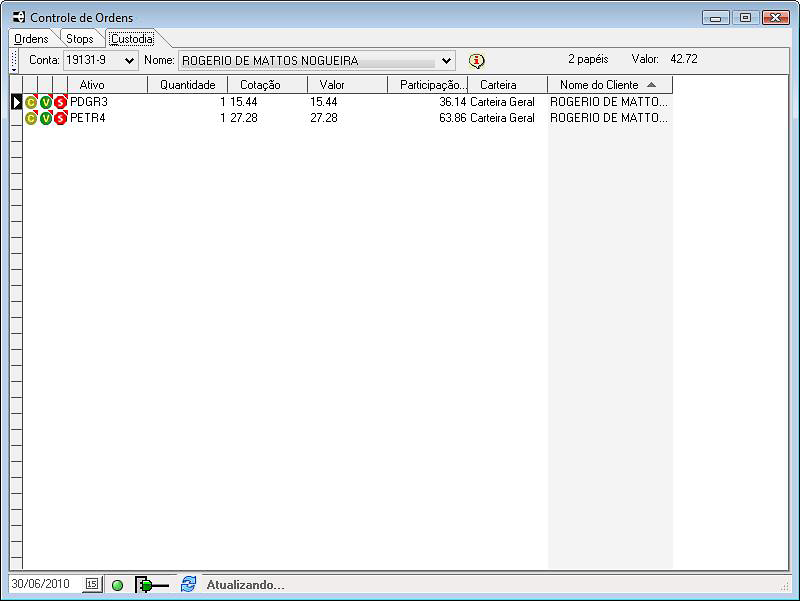The height and width of the screenshot is (601, 800).
Task: Open the Conta account dropdown
Action: point(129,60)
